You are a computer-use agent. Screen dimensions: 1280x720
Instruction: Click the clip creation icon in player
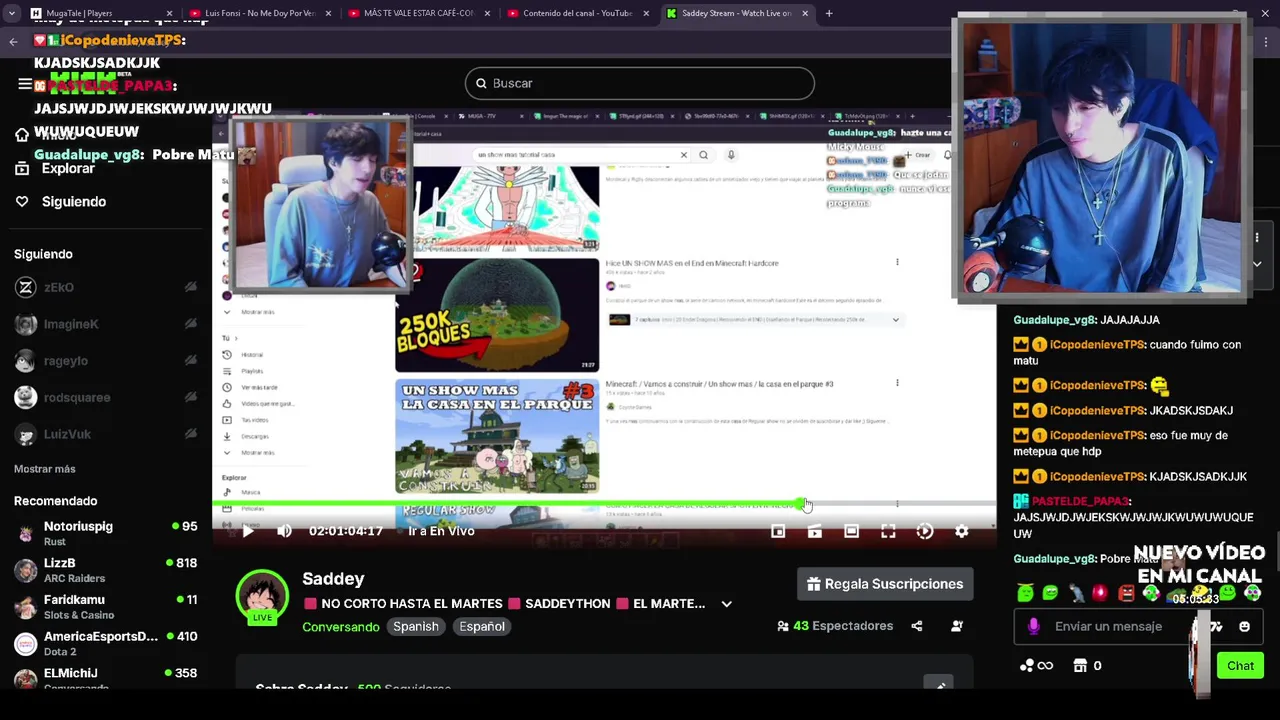[815, 531]
